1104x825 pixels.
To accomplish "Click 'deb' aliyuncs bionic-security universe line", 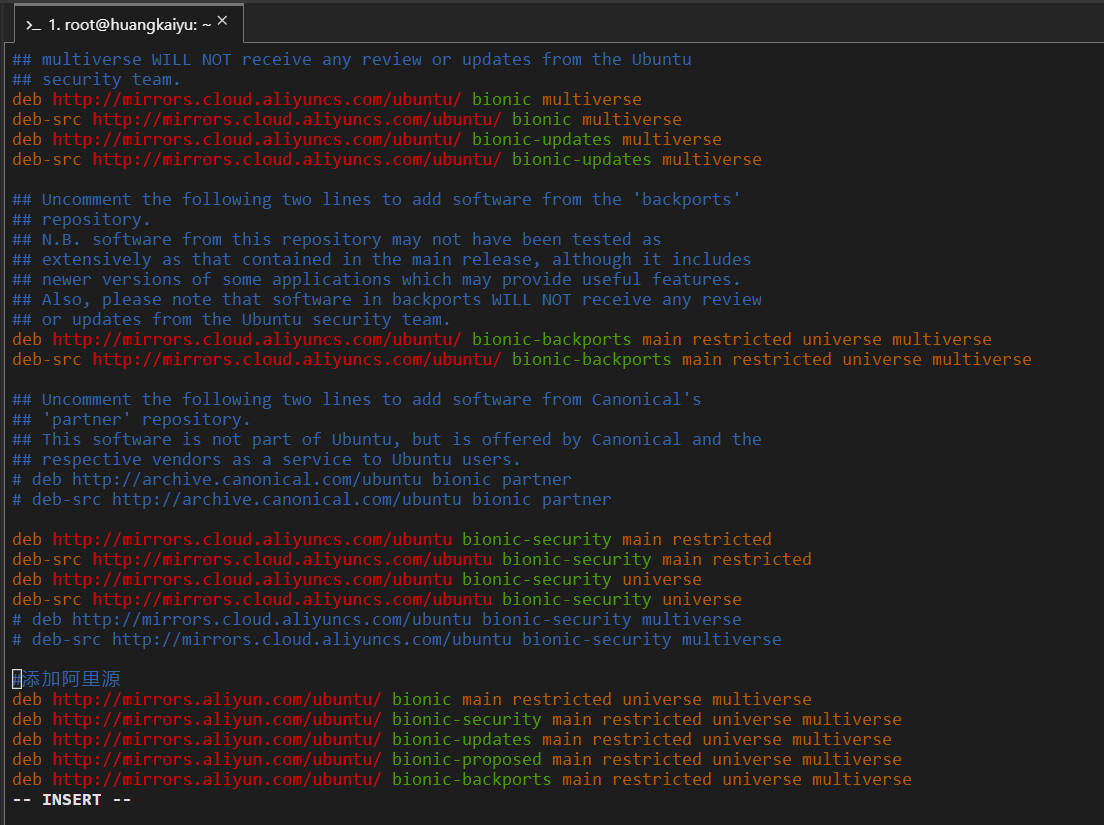I will click(x=357, y=579).
